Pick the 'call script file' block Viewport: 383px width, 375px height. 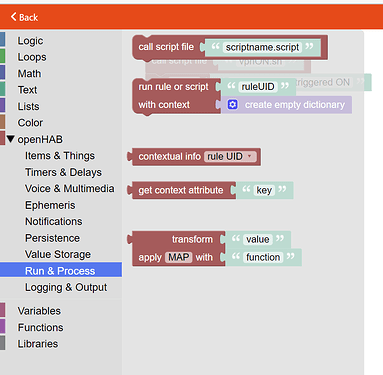[x=166, y=47]
